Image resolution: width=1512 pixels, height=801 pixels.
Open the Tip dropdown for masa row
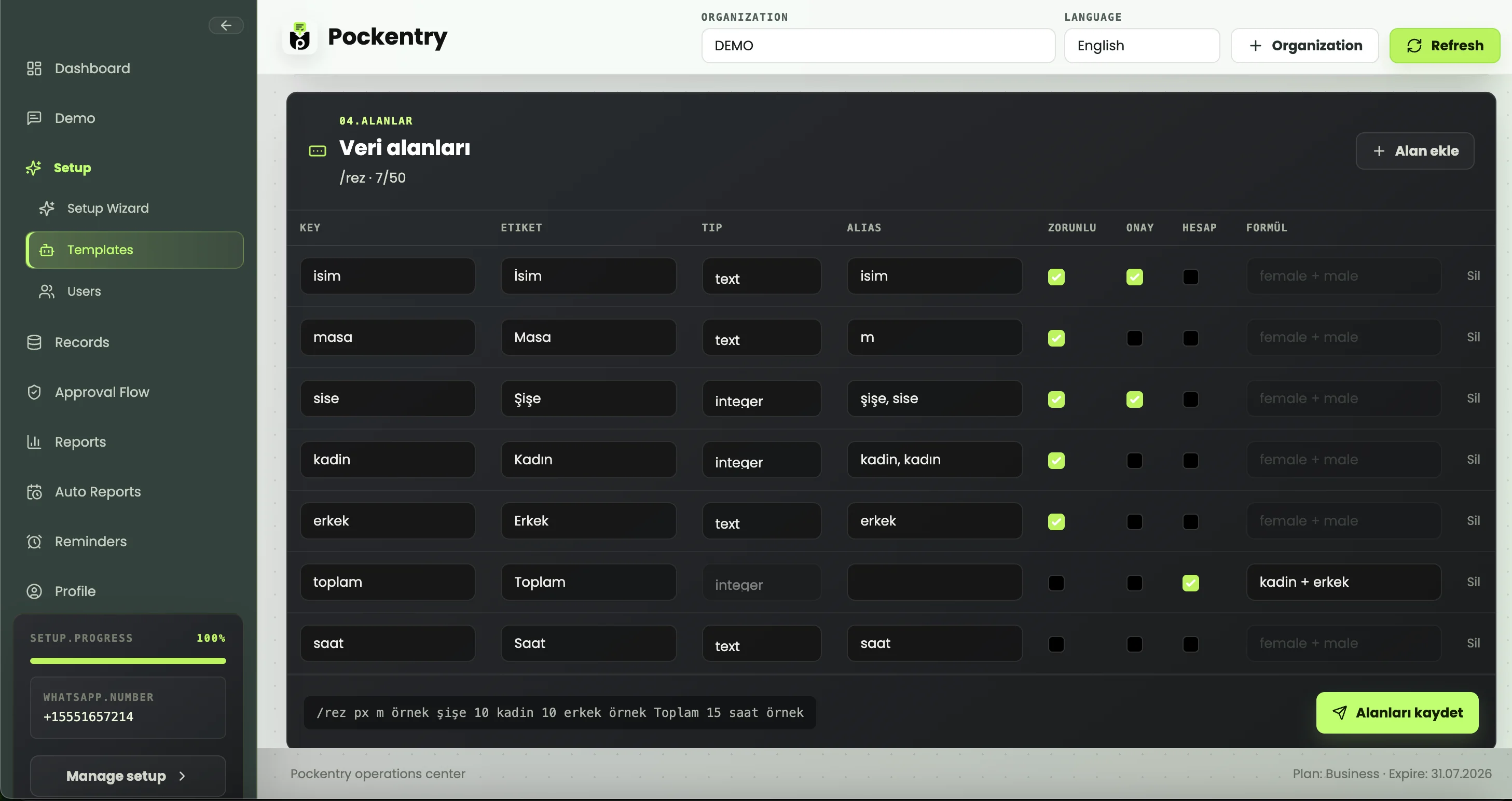pos(761,337)
